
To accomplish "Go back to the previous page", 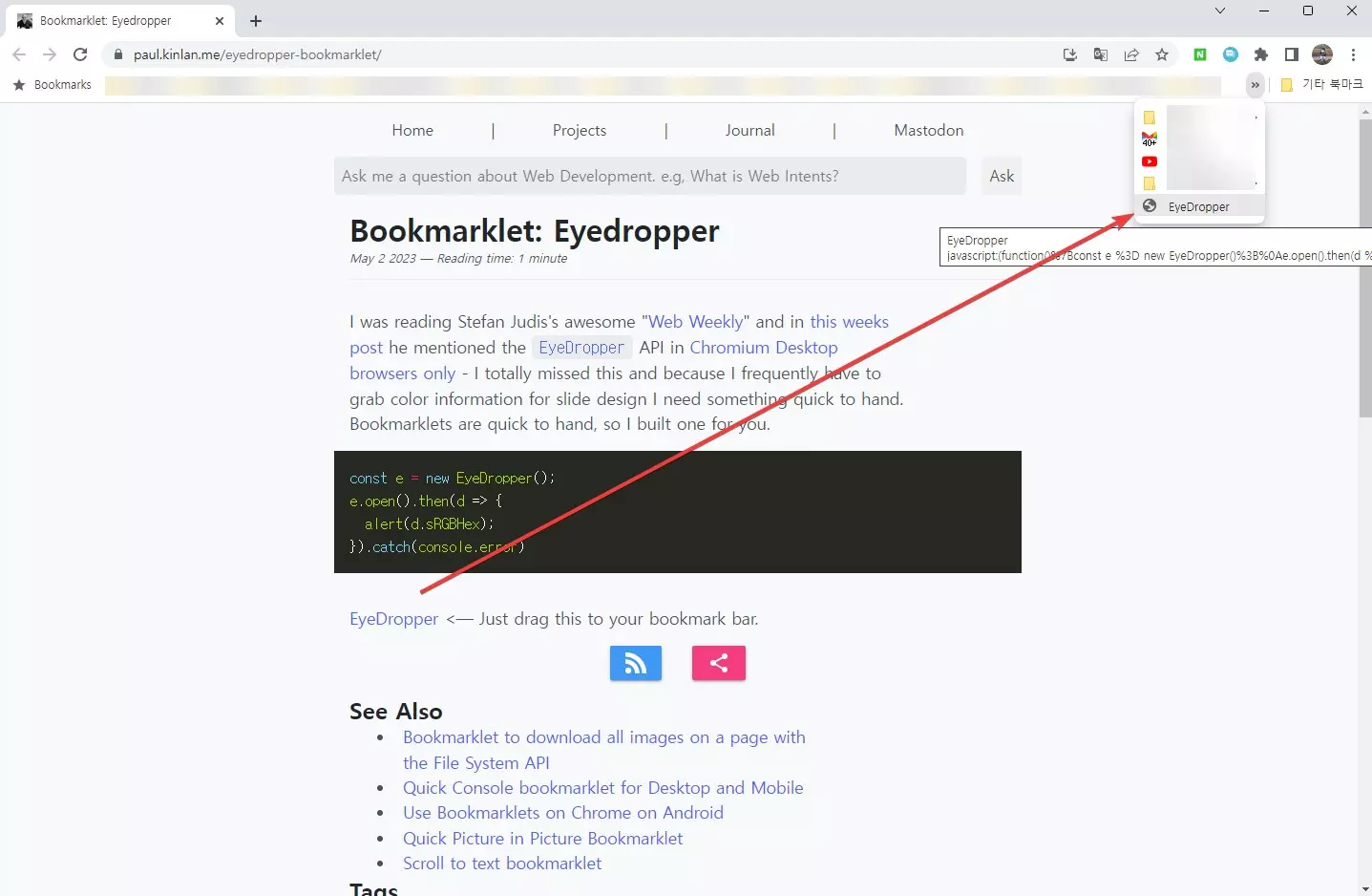I will point(19,54).
